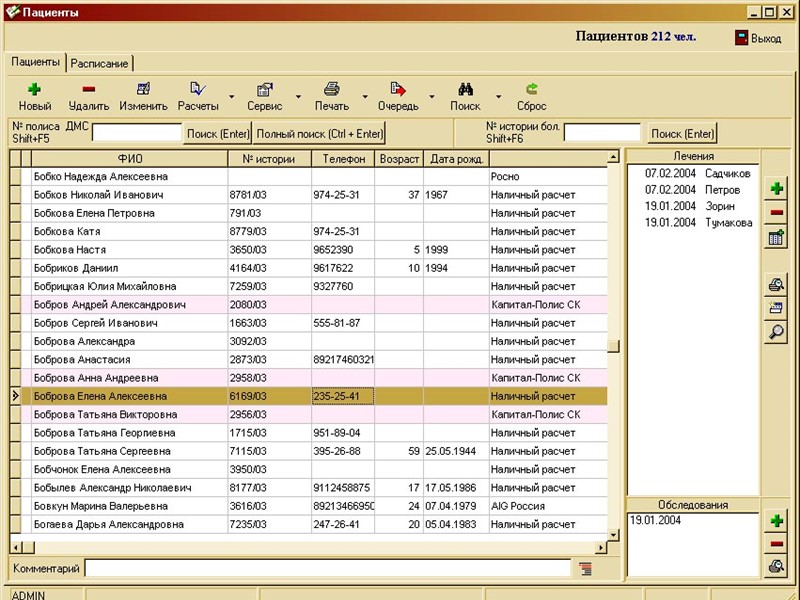Click the red lines icon beside Комментарий field
The width and height of the screenshot is (800, 600).
click(x=585, y=568)
